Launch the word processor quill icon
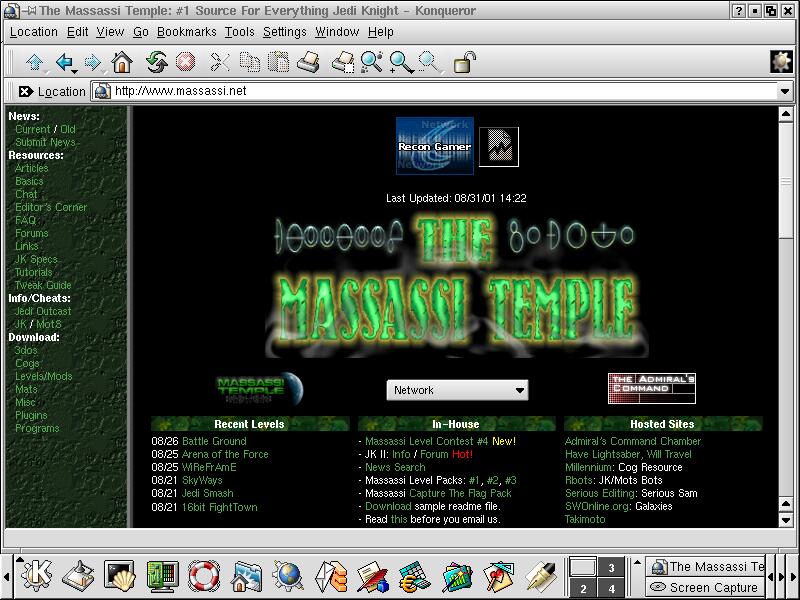 tap(372, 577)
